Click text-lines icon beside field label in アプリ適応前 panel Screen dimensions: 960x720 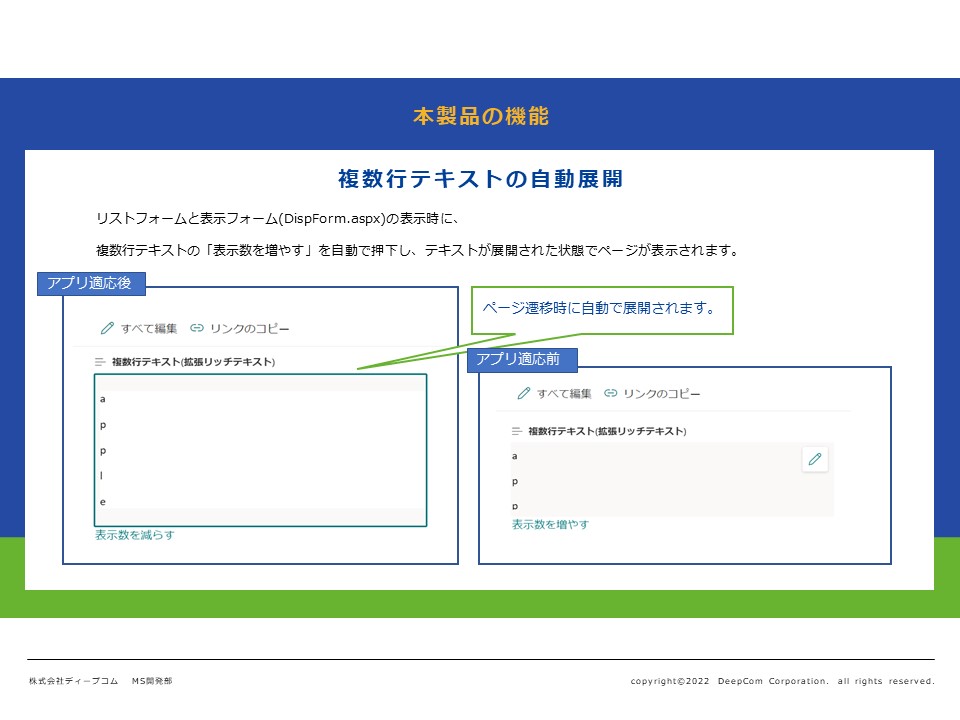point(517,431)
